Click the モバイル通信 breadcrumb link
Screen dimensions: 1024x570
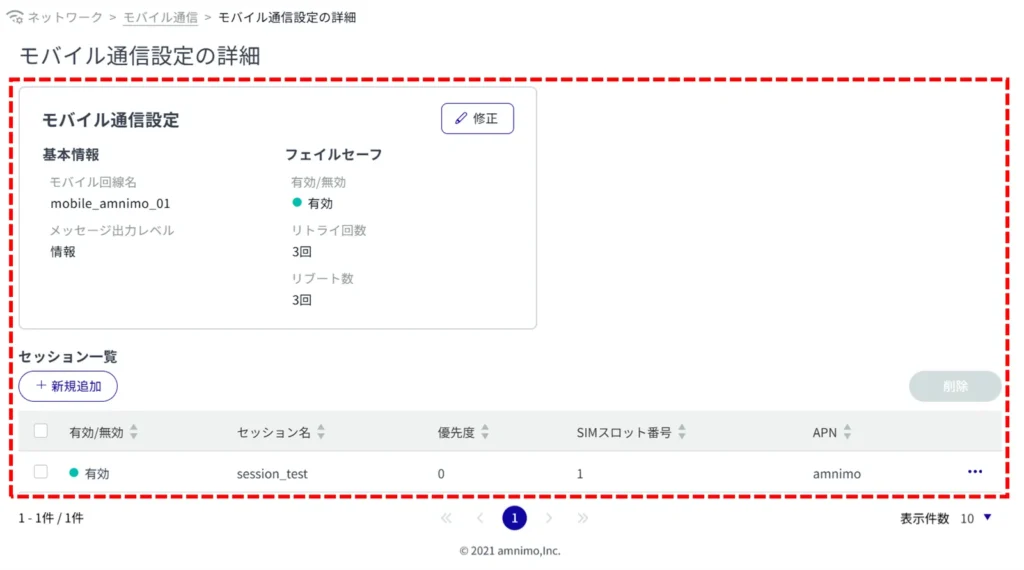tap(160, 18)
